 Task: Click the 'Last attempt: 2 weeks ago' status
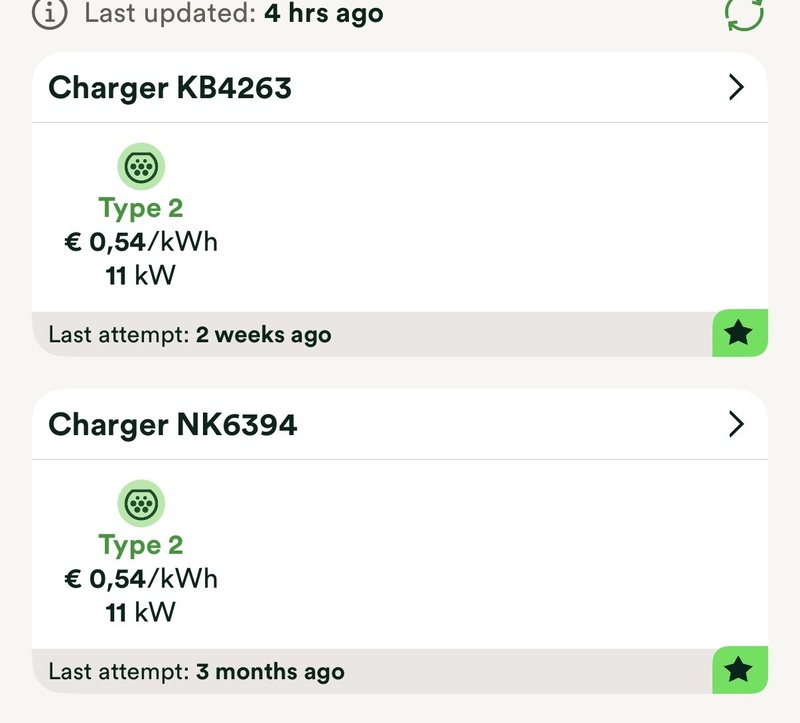click(190, 335)
